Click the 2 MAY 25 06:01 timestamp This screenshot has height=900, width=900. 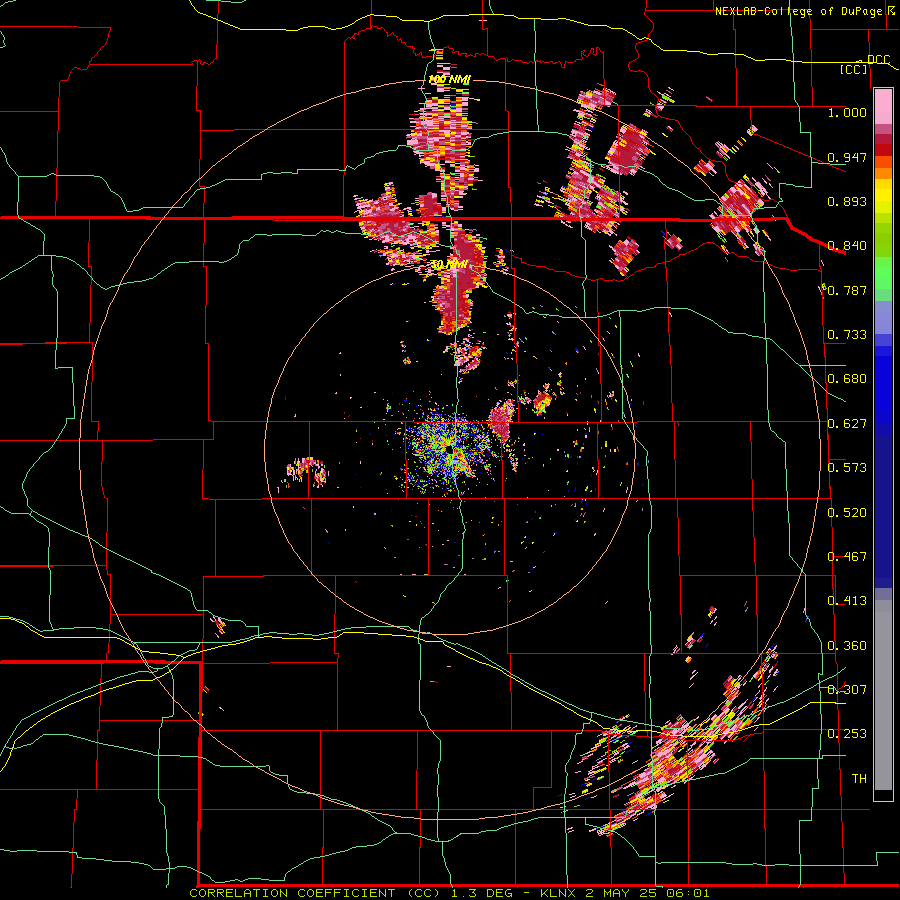click(647, 893)
